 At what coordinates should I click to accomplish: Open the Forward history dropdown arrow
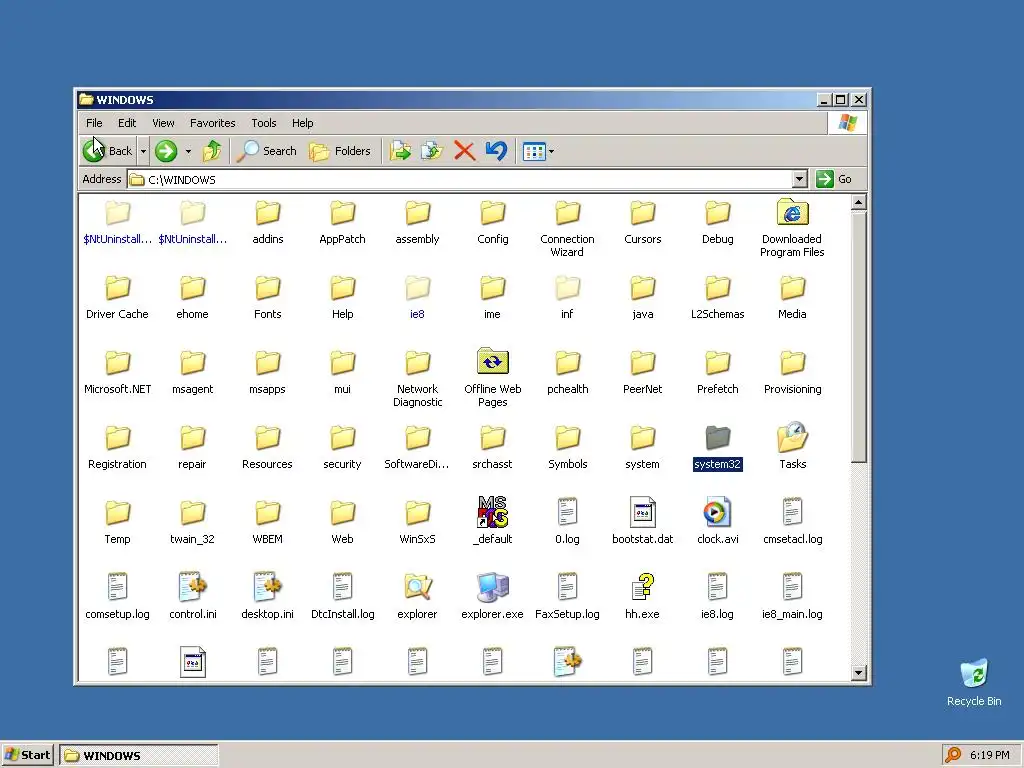click(x=188, y=151)
